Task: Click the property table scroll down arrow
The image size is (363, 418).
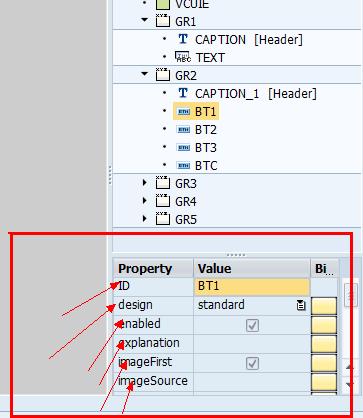Action: (x=349, y=385)
